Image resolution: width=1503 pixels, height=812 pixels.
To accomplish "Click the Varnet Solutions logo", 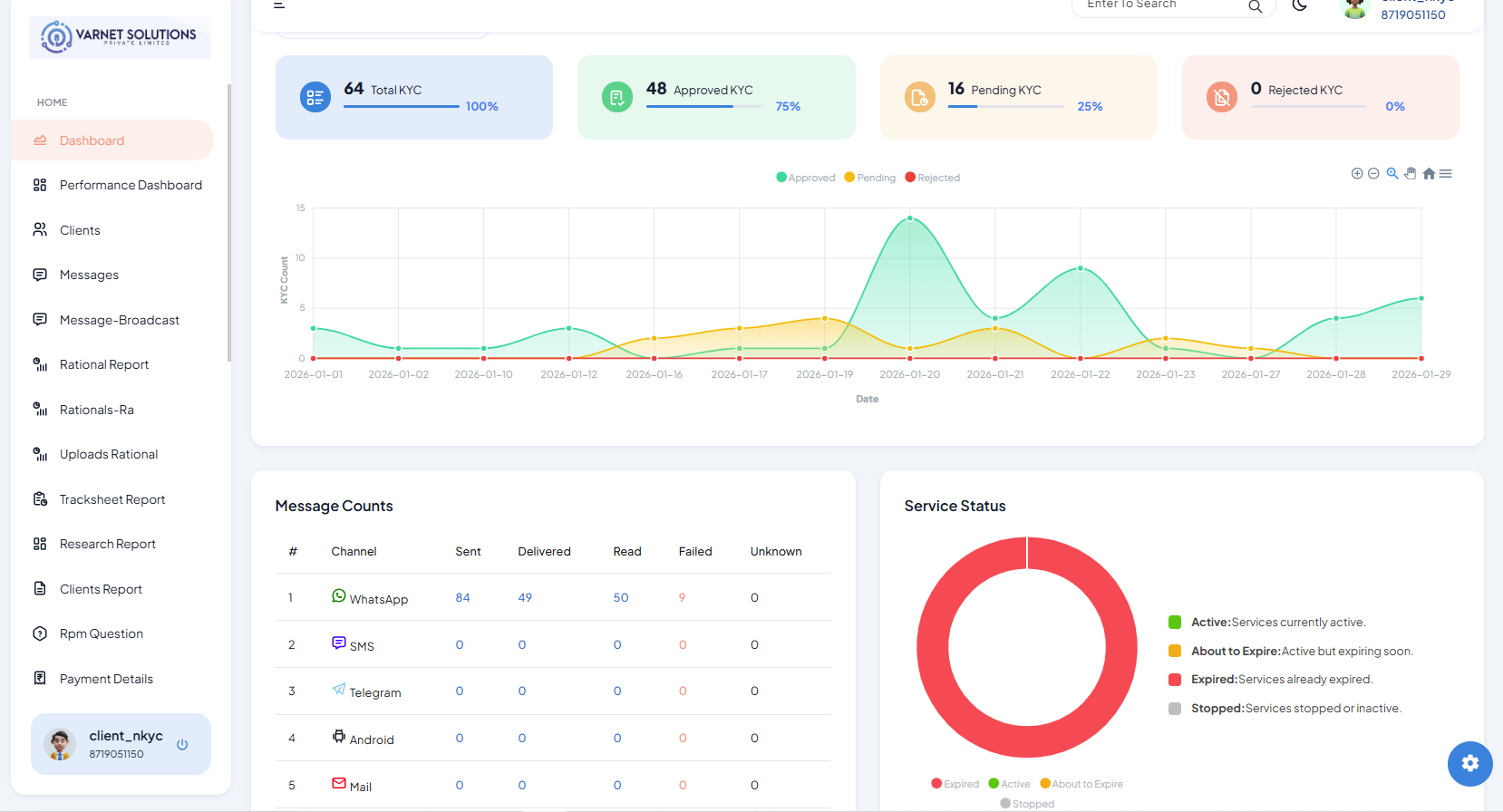I will (120, 37).
